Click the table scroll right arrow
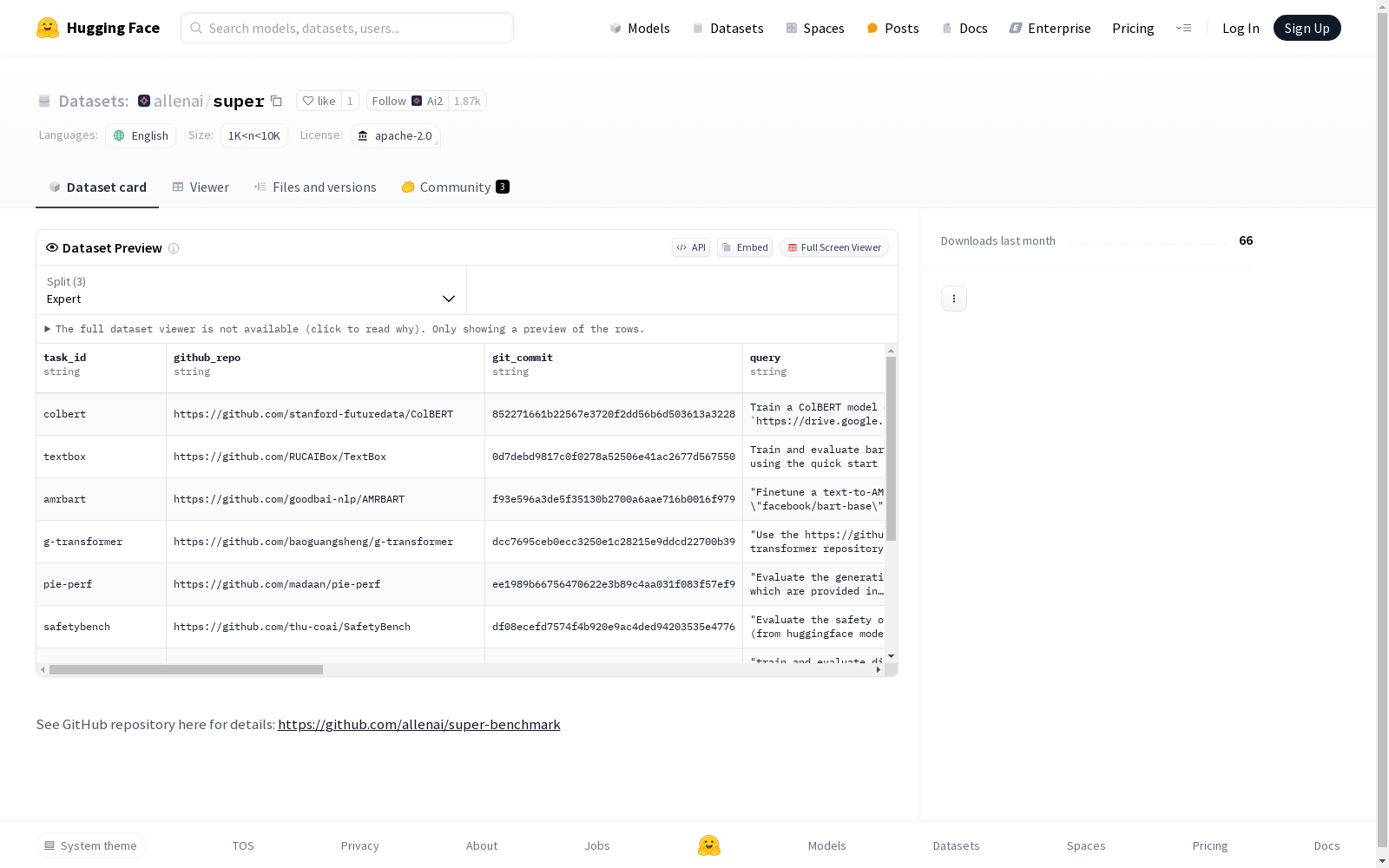 pyautogui.click(x=879, y=669)
